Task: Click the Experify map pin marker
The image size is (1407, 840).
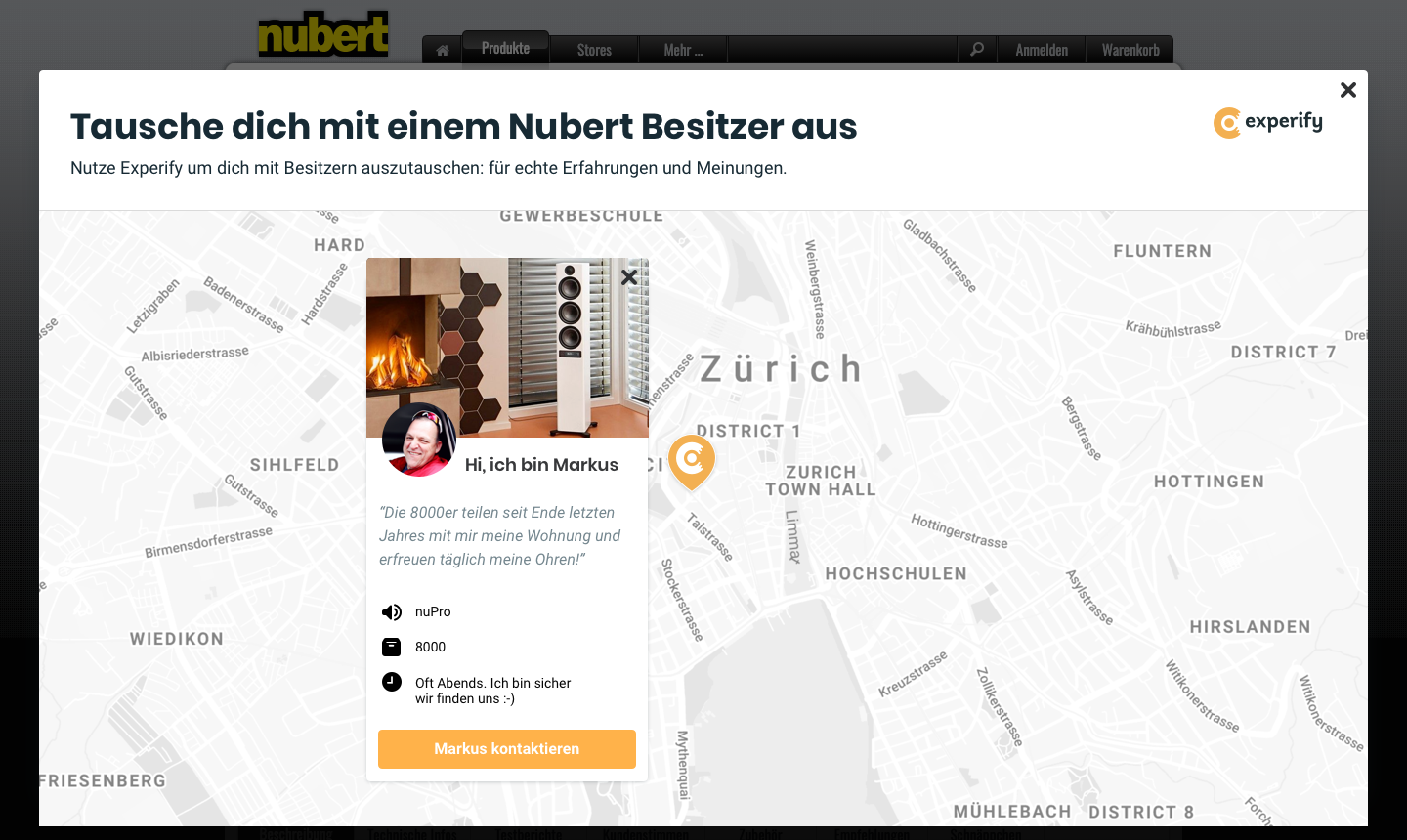Action: [x=692, y=462]
